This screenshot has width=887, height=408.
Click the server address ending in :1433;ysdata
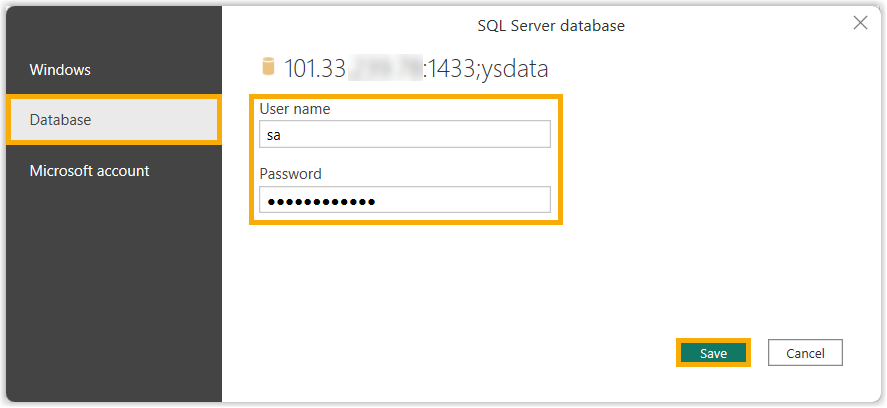416,68
